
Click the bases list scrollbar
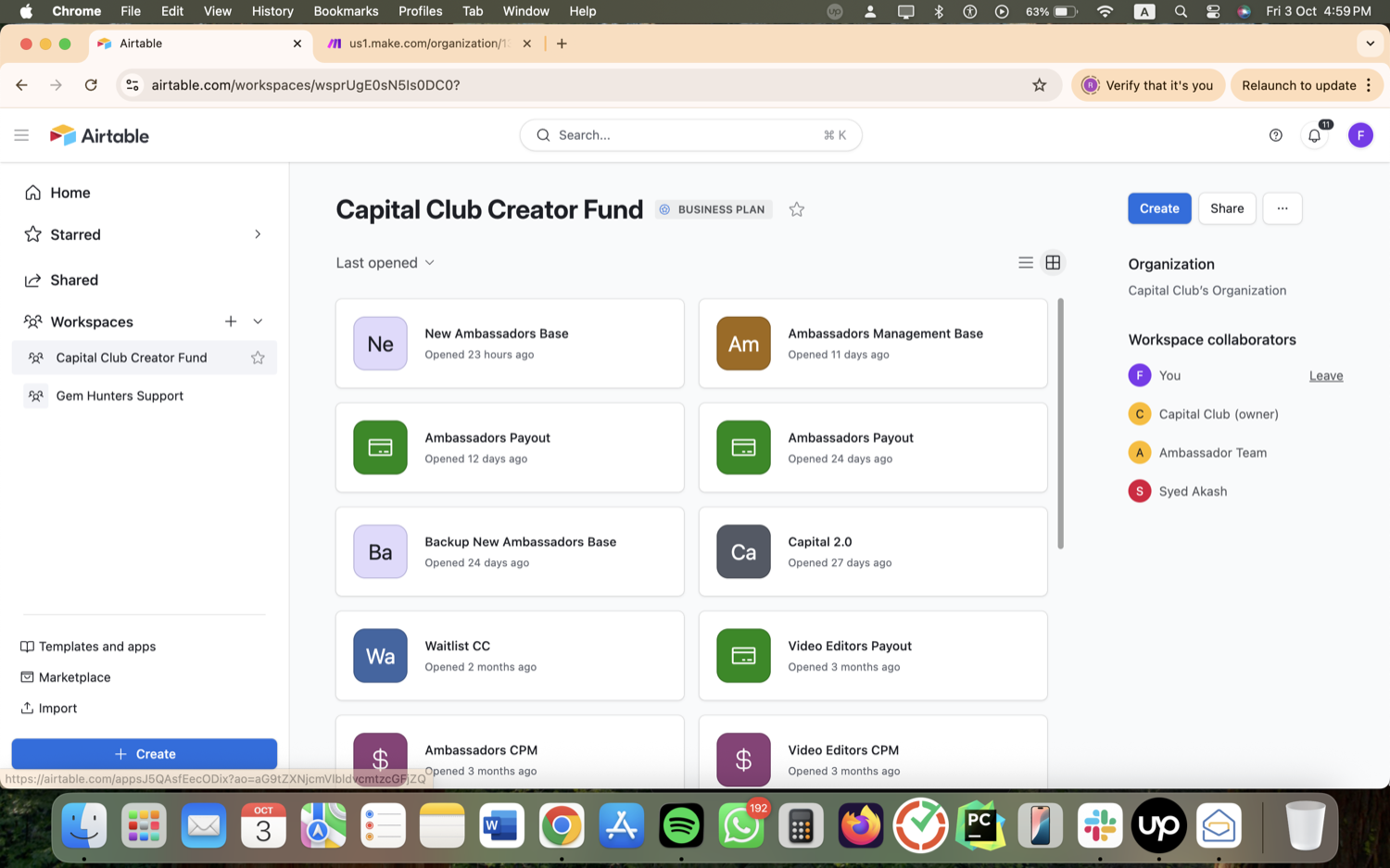pos(1060,423)
